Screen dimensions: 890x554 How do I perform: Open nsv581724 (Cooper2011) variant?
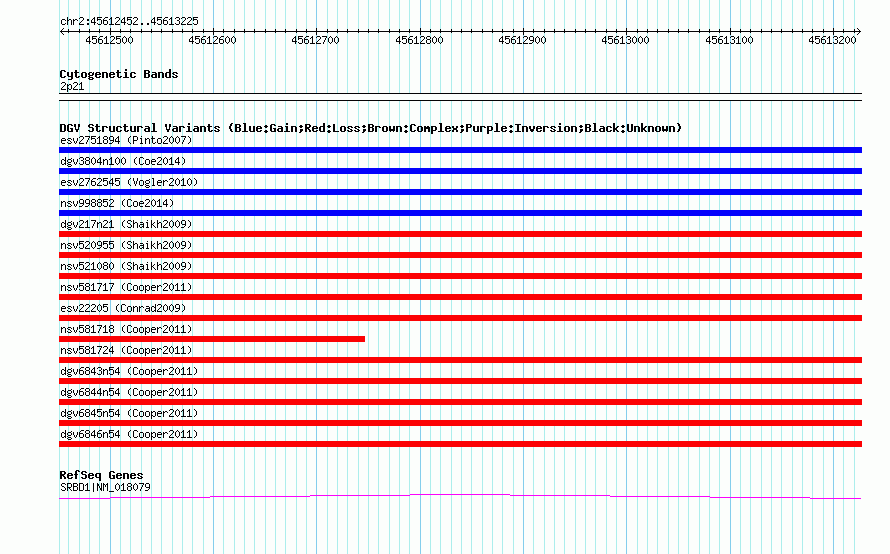pos(126,350)
